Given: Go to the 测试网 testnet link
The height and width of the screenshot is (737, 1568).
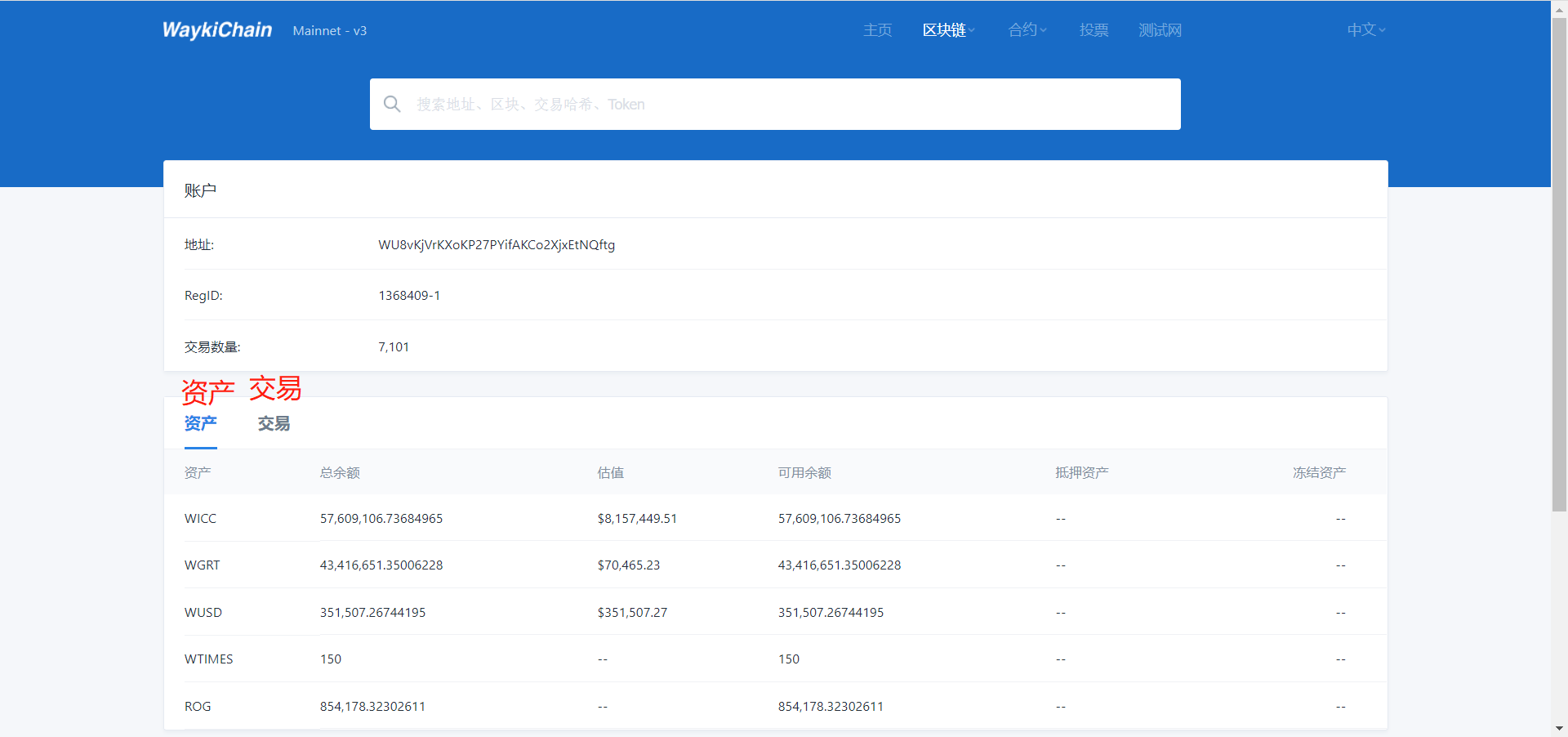Looking at the screenshot, I should [x=1160, y=30].
